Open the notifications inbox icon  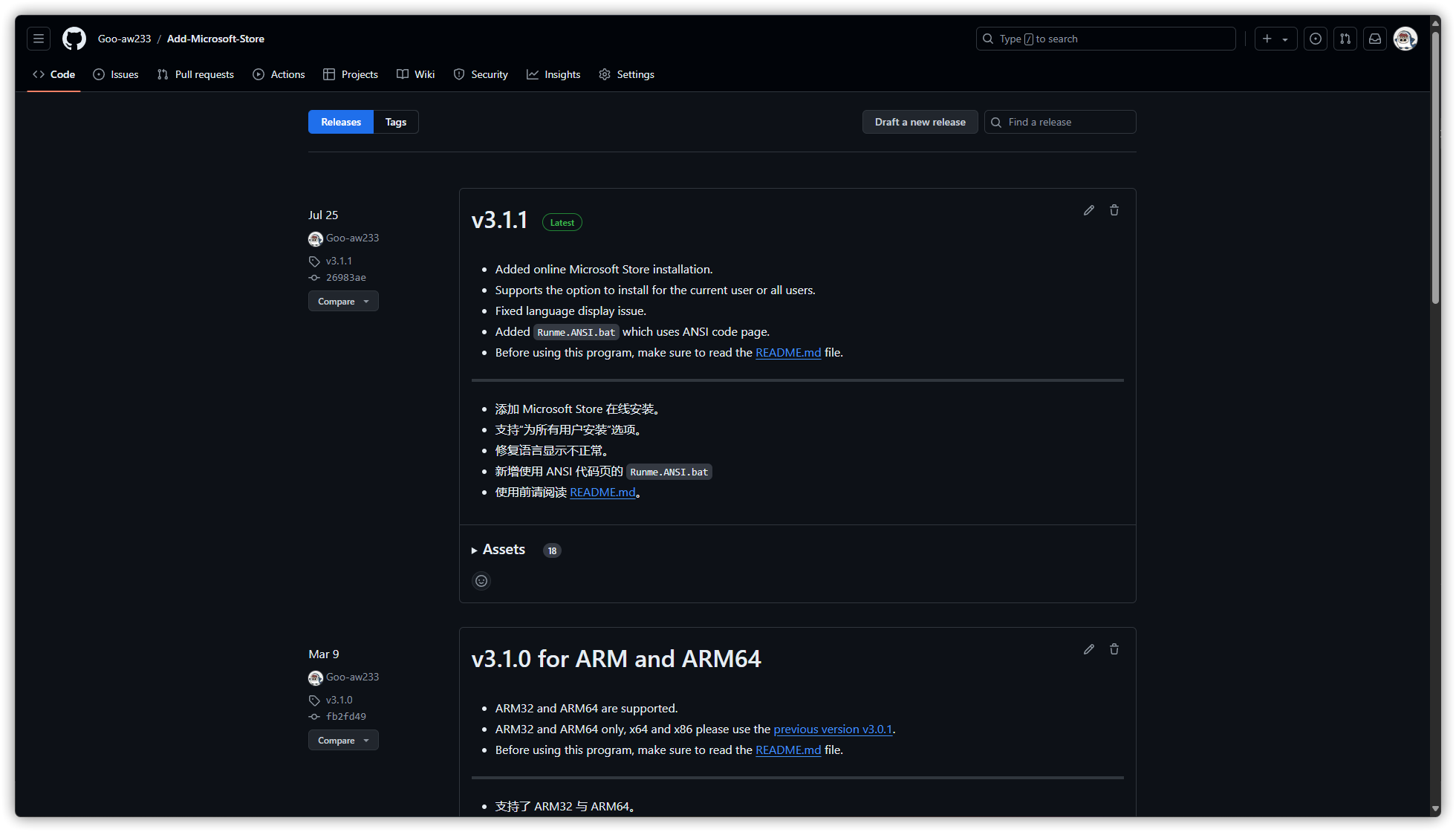pyautogui.click(x=1375, y=39)
